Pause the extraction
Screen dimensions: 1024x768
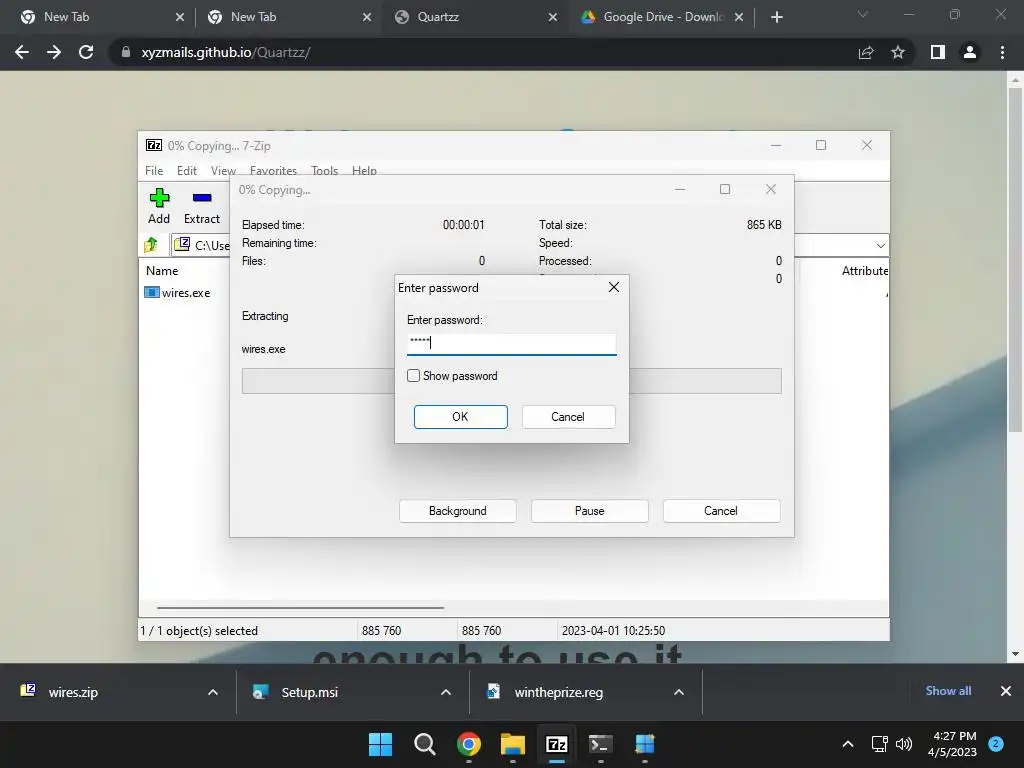click(x=590, y=511)
